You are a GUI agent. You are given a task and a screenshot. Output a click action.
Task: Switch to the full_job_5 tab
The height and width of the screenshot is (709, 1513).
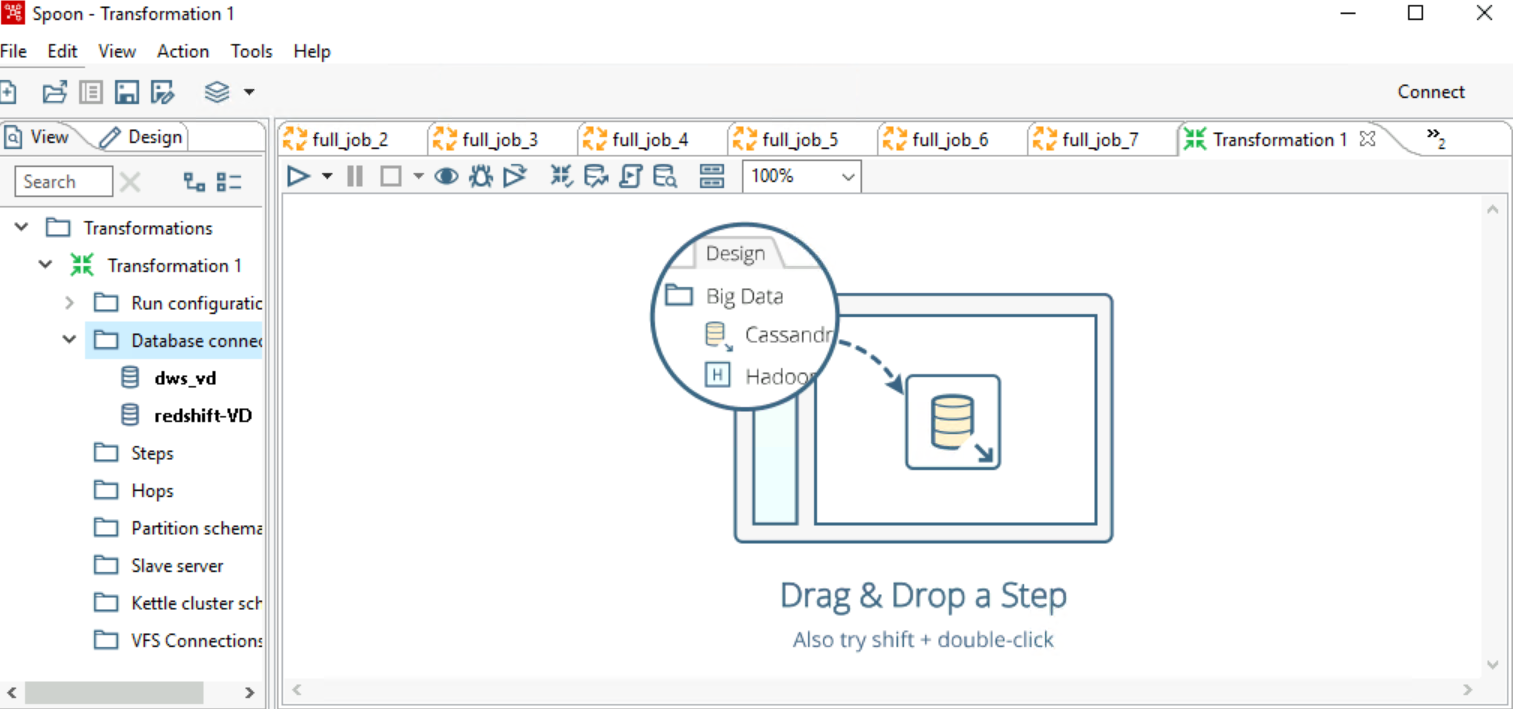[x=800, y=140]
